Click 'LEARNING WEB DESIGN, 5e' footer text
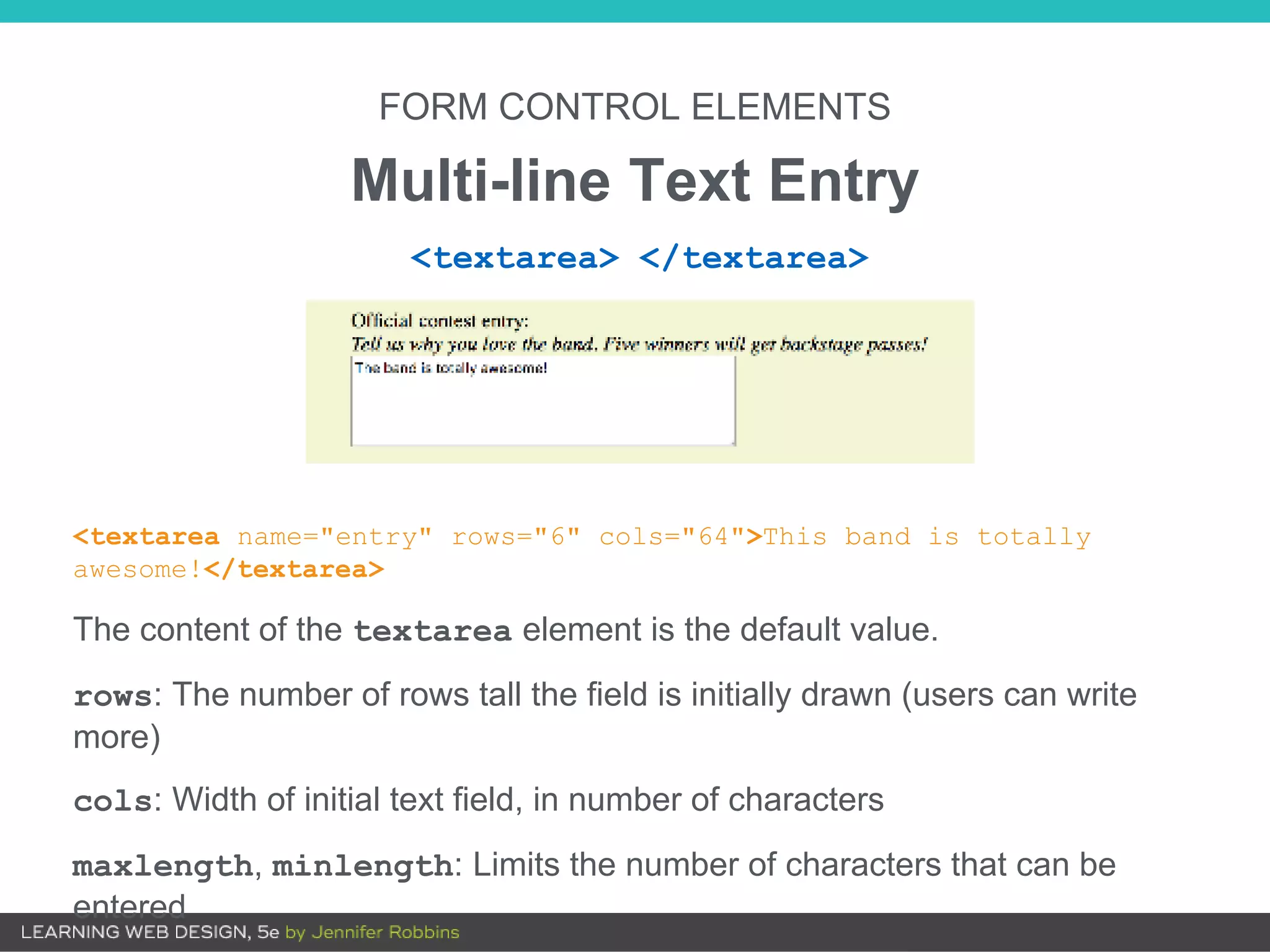The width and height of the screenshot is (1270, 952). pyautogui.click(x=150, y=932)
